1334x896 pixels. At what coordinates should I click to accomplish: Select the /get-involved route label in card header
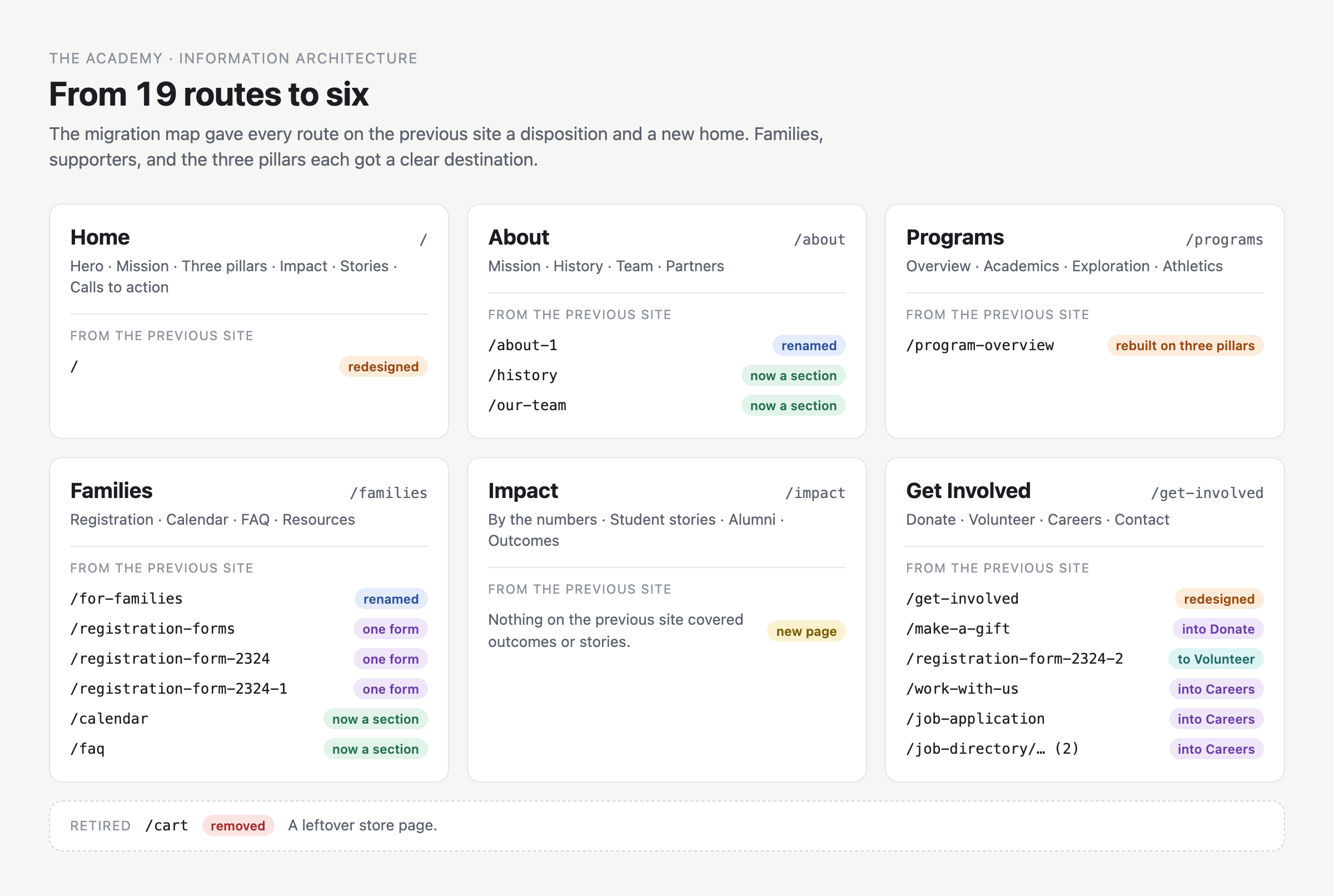(1207, 492)
